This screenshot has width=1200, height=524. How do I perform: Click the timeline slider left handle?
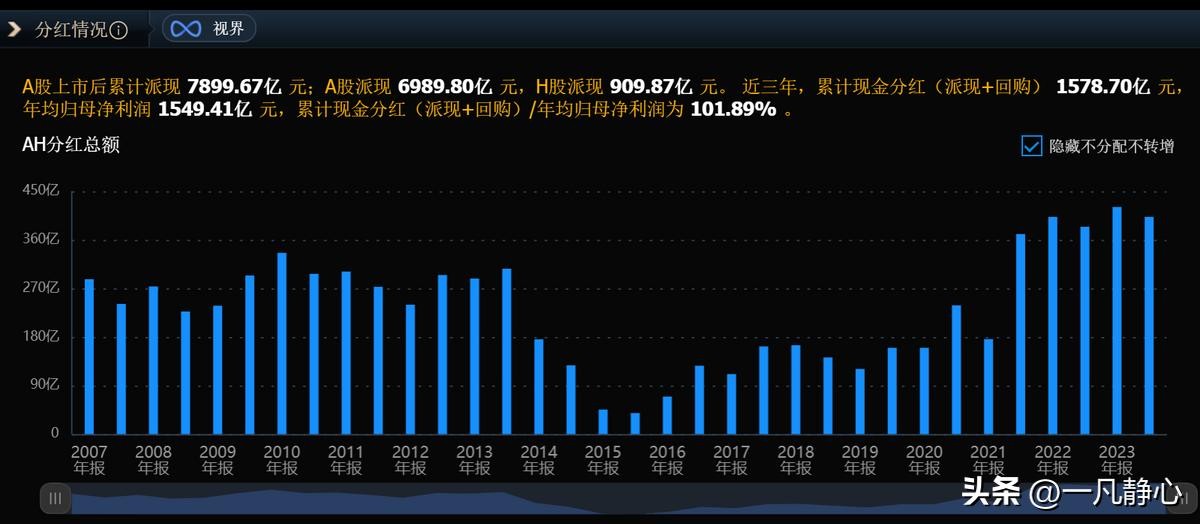[56, 498]
